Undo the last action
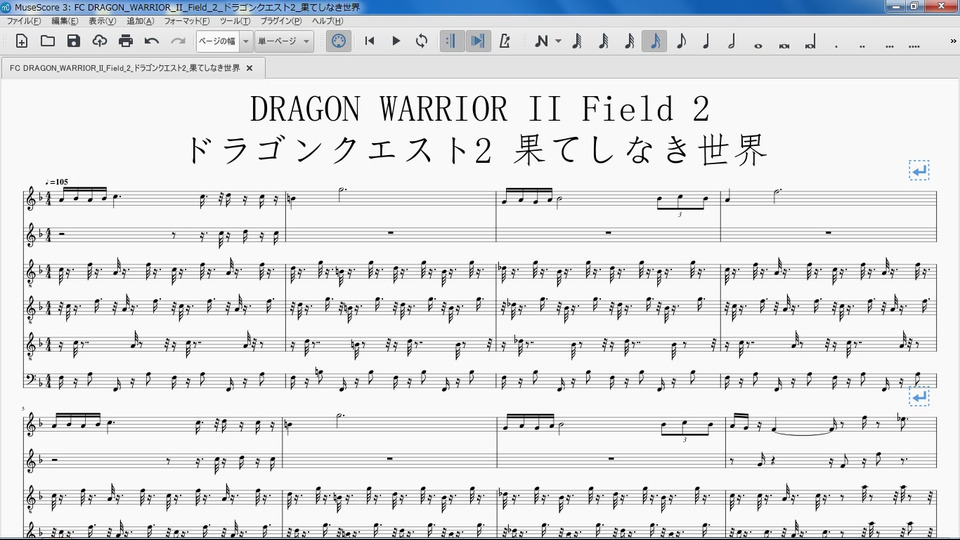Screen dimensions: 960x540 pos(152,41)
